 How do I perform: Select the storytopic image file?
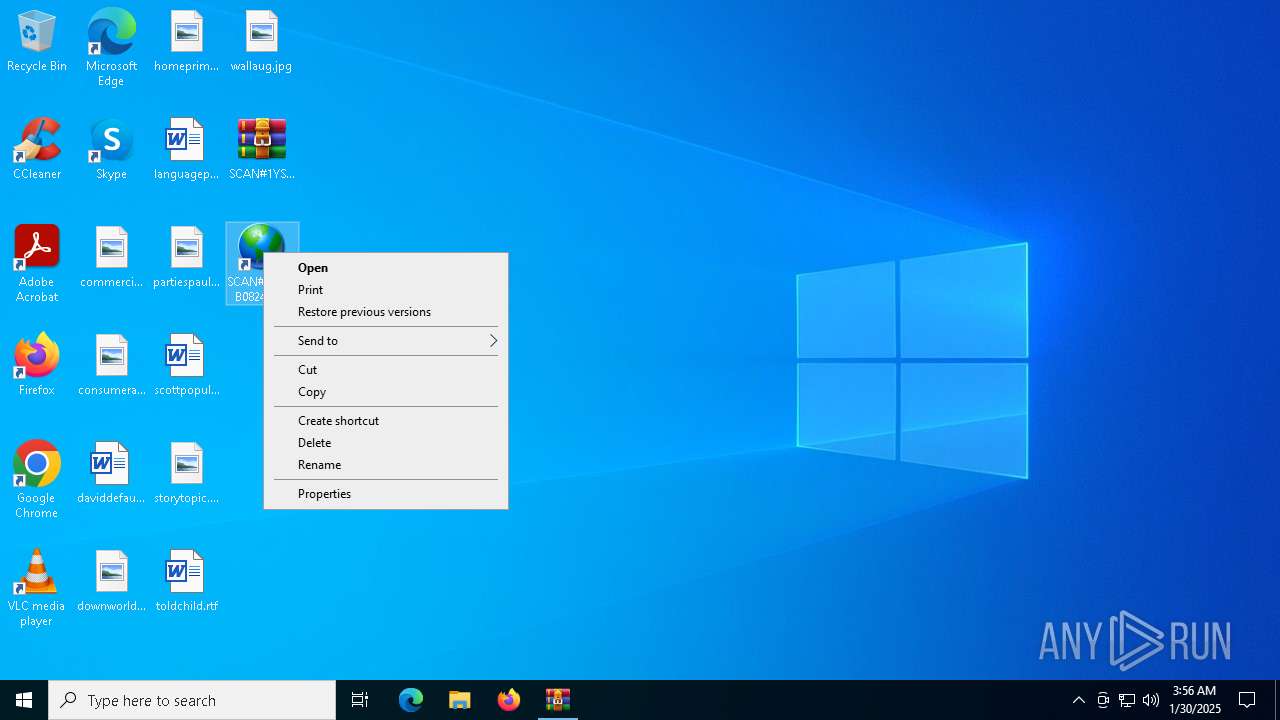186,473
